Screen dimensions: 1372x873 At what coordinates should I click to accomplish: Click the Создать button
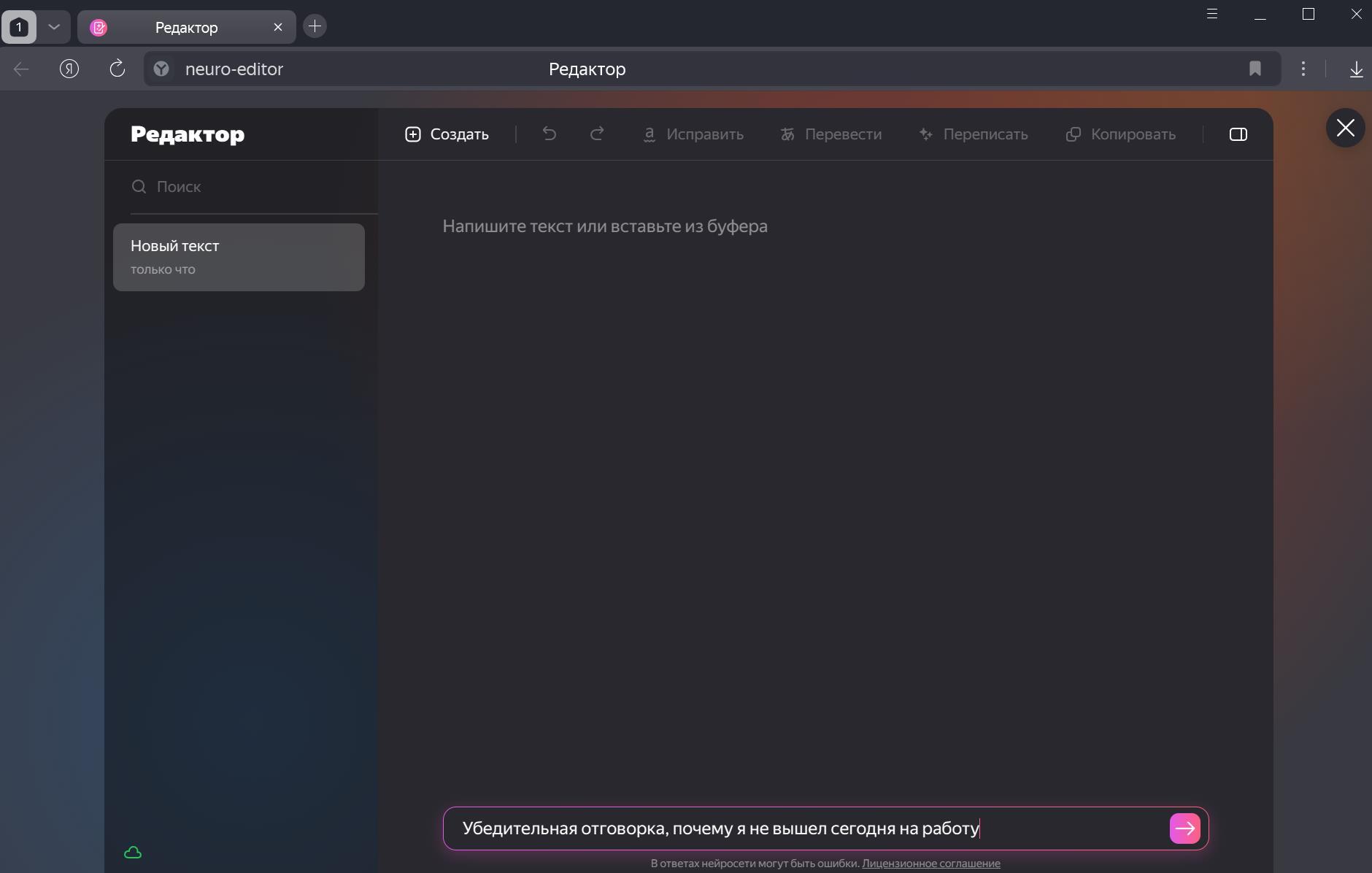click(447, 134)
